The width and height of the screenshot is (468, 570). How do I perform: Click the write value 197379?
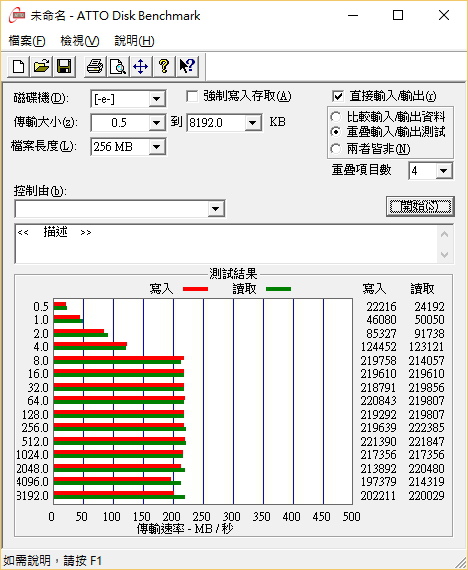click(378, 482)
